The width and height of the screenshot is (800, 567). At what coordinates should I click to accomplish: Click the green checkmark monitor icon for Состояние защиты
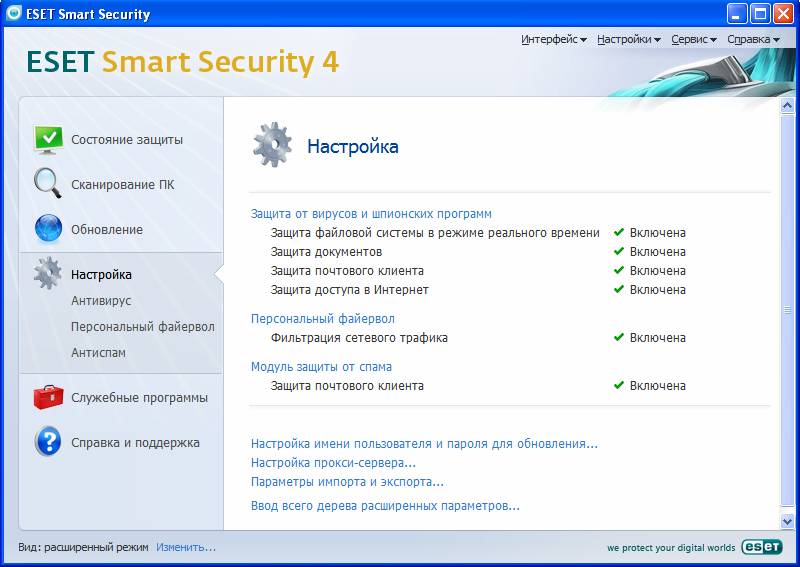click(48, 139)
